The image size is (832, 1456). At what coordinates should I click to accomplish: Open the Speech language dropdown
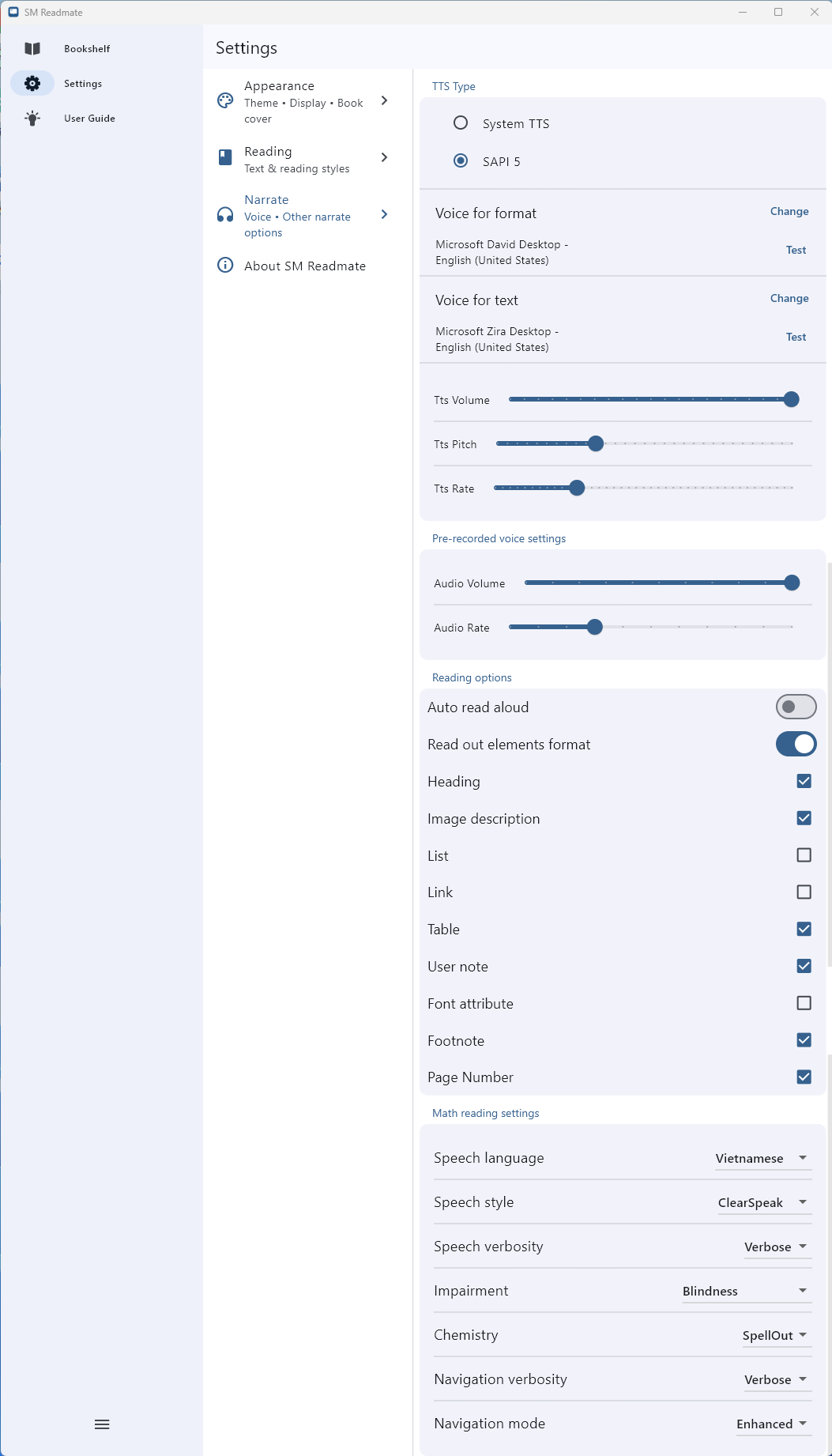tap(762, 1157)
